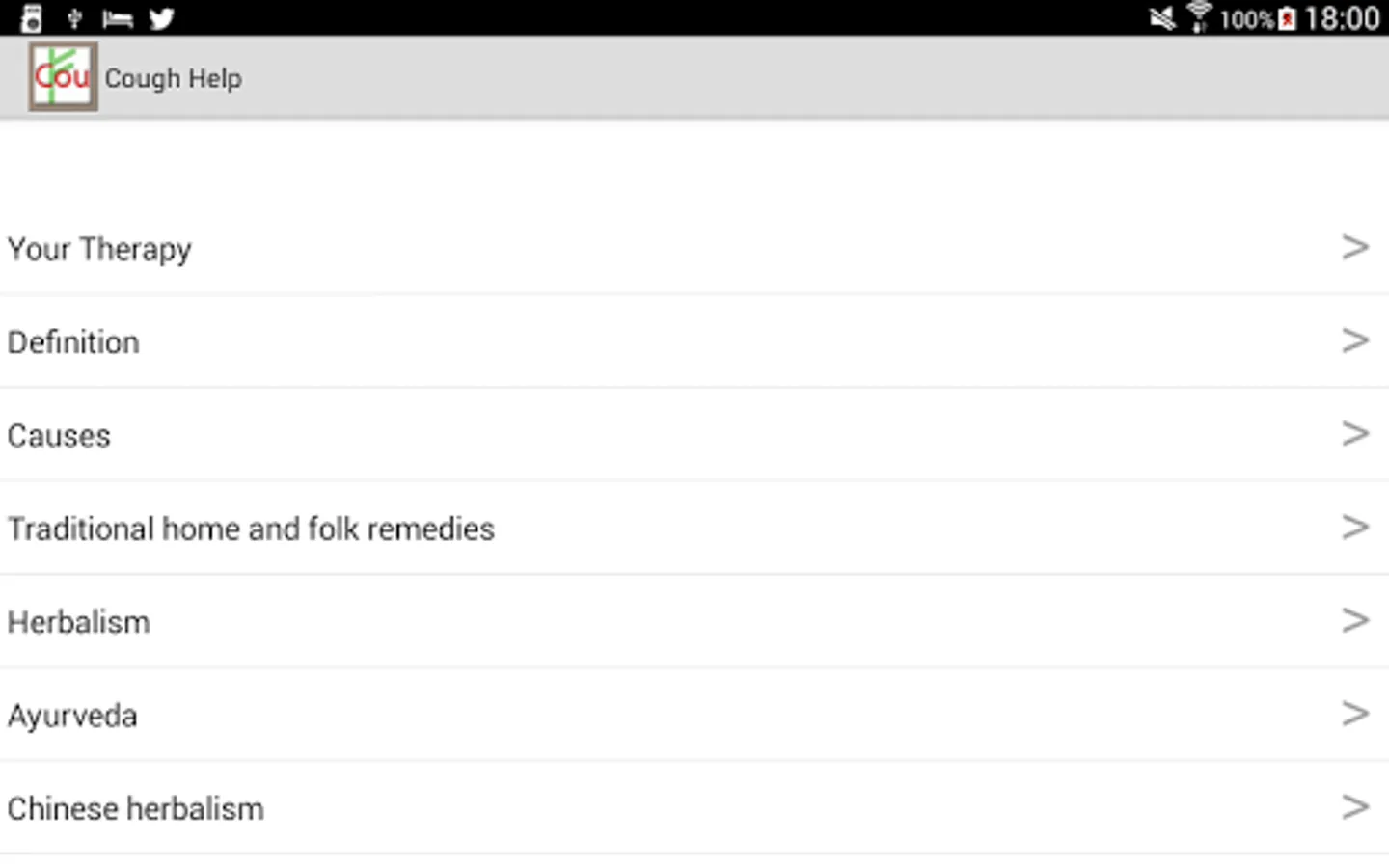
Task: Tap the Cough Help app icon
Action: coord(63,77)
